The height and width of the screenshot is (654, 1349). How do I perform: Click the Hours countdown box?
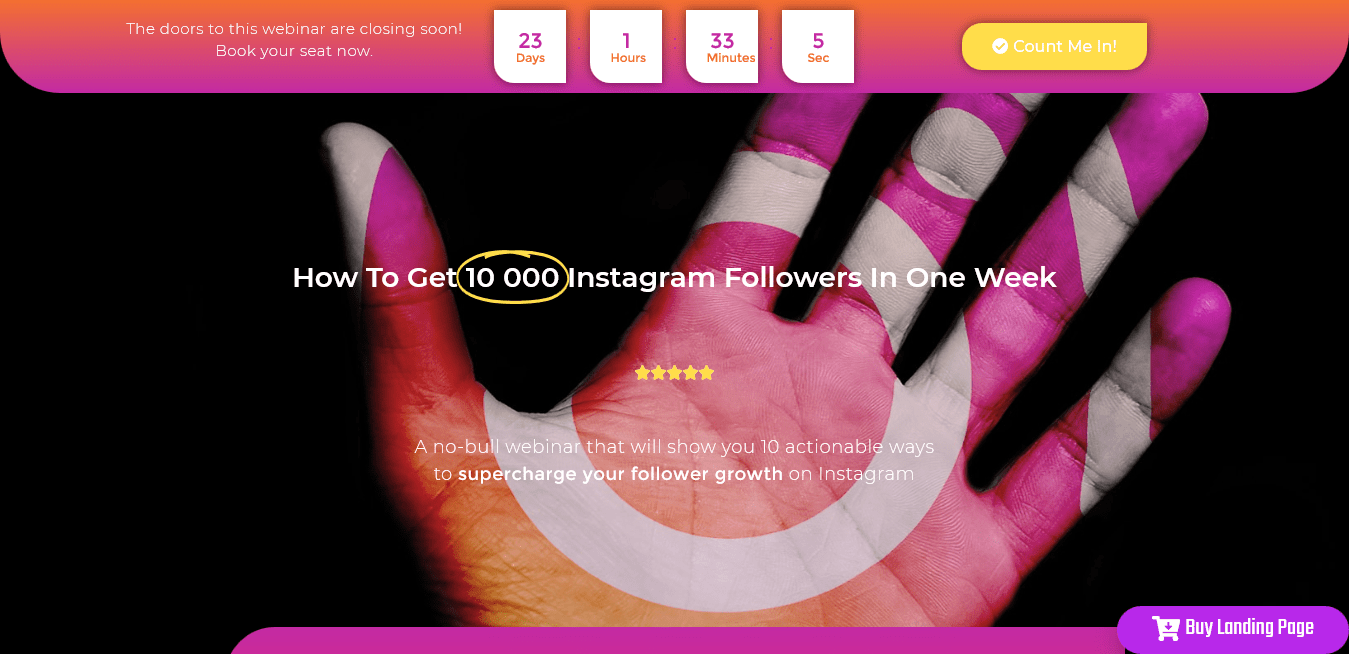point(626,46)
